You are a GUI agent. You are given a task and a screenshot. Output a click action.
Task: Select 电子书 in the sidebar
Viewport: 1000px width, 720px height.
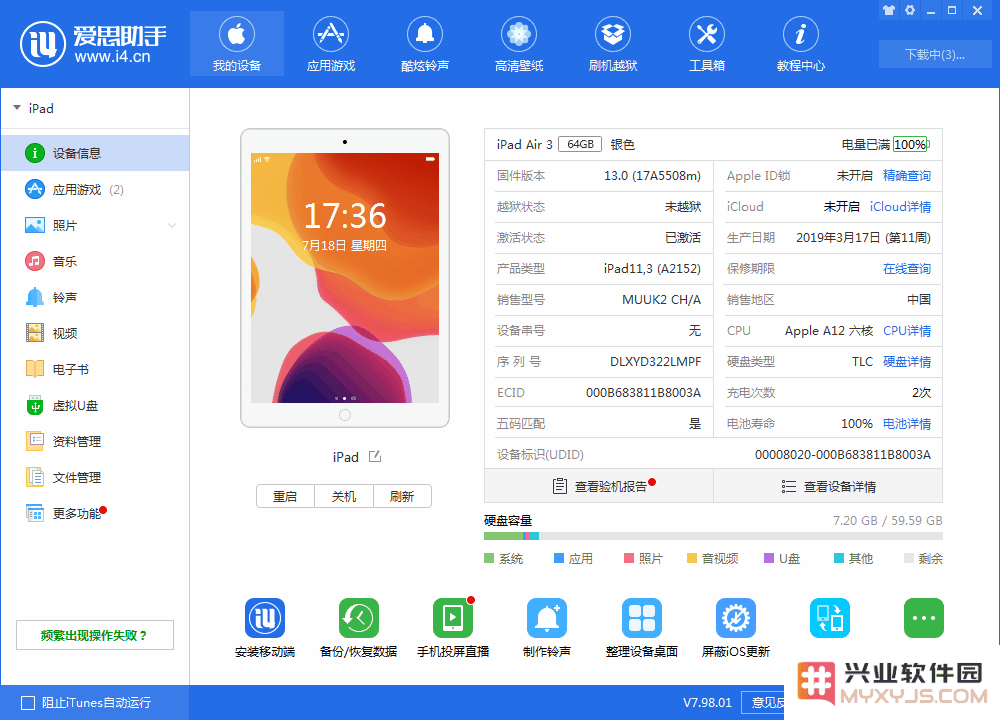coord(95,369)
